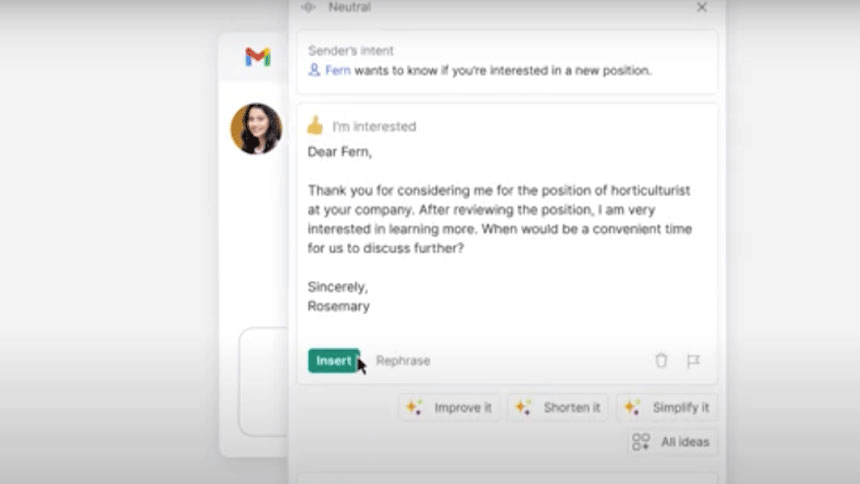Click the Gmail logo icon
Viewport: 860px width, 484px height.
257,57
